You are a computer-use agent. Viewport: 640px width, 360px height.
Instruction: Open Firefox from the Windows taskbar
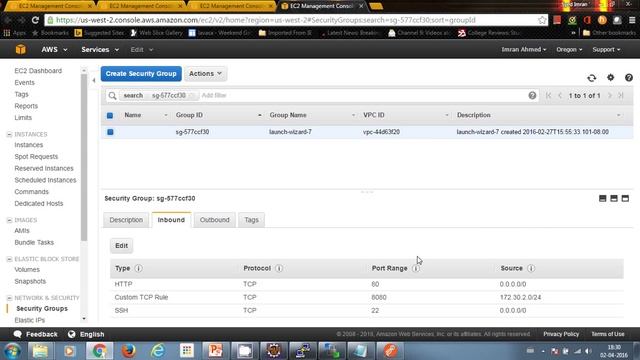point(129,351)
